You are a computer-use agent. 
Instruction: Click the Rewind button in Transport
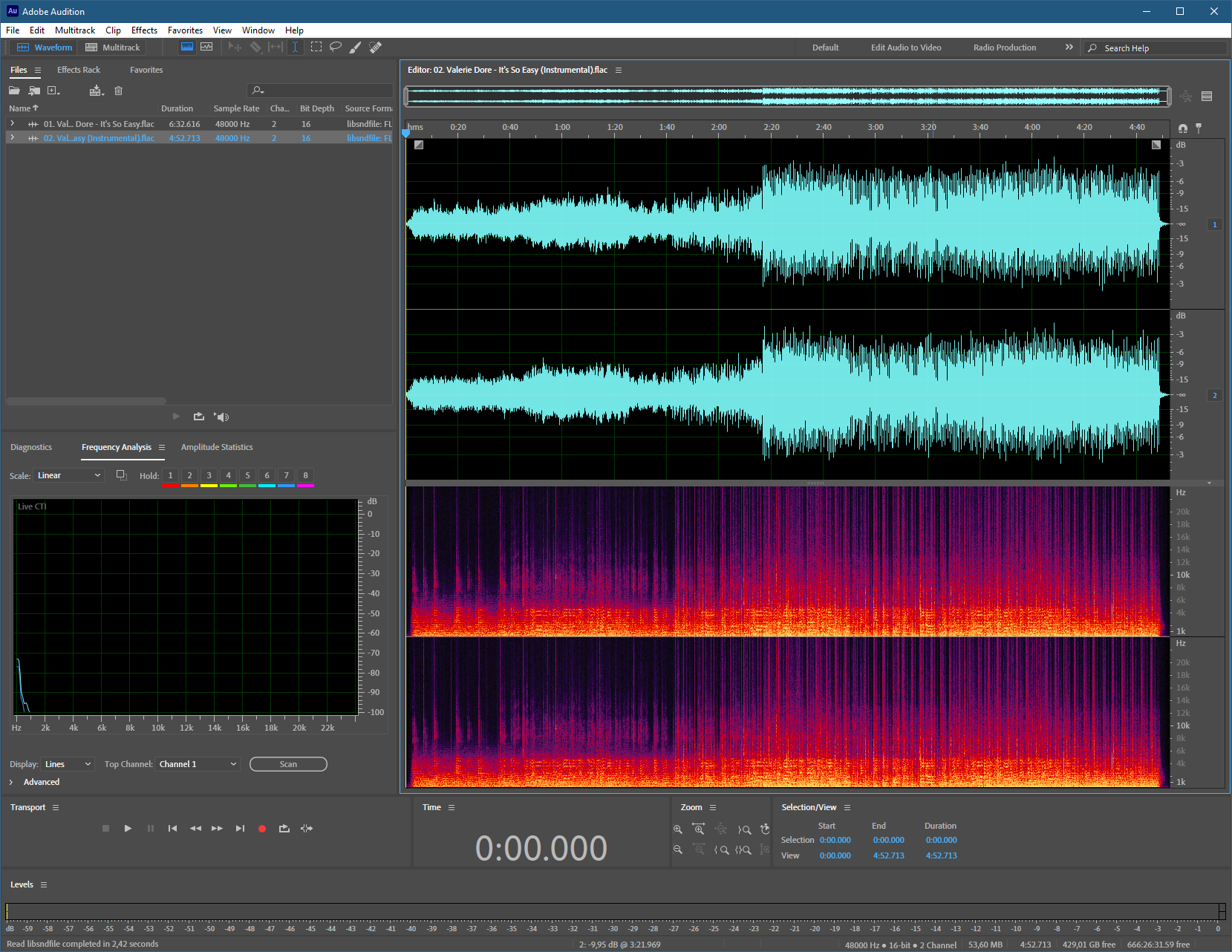pyautogui.click(x=195, y=828)
